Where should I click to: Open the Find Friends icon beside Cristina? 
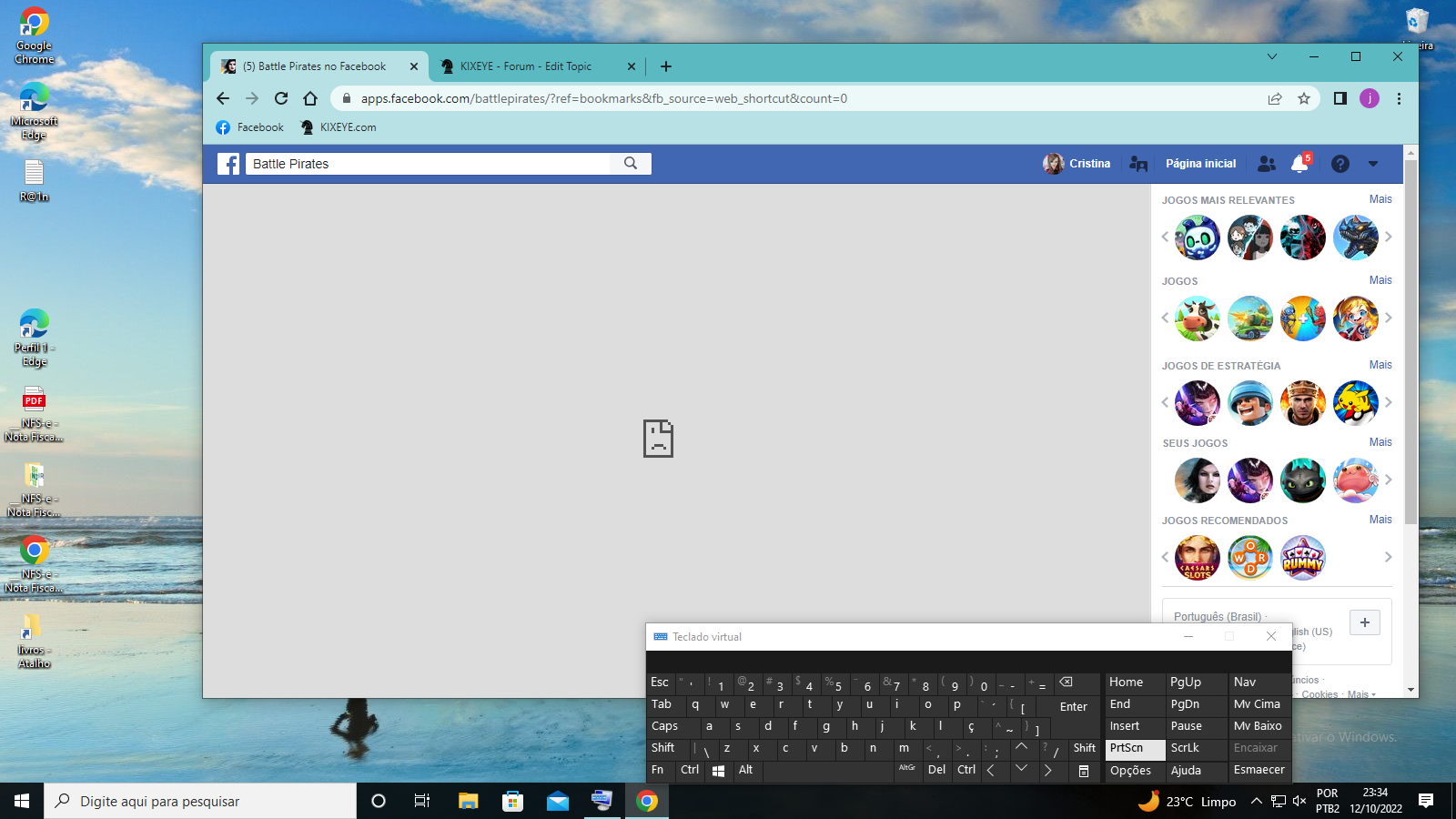[x=1138, y=164]
